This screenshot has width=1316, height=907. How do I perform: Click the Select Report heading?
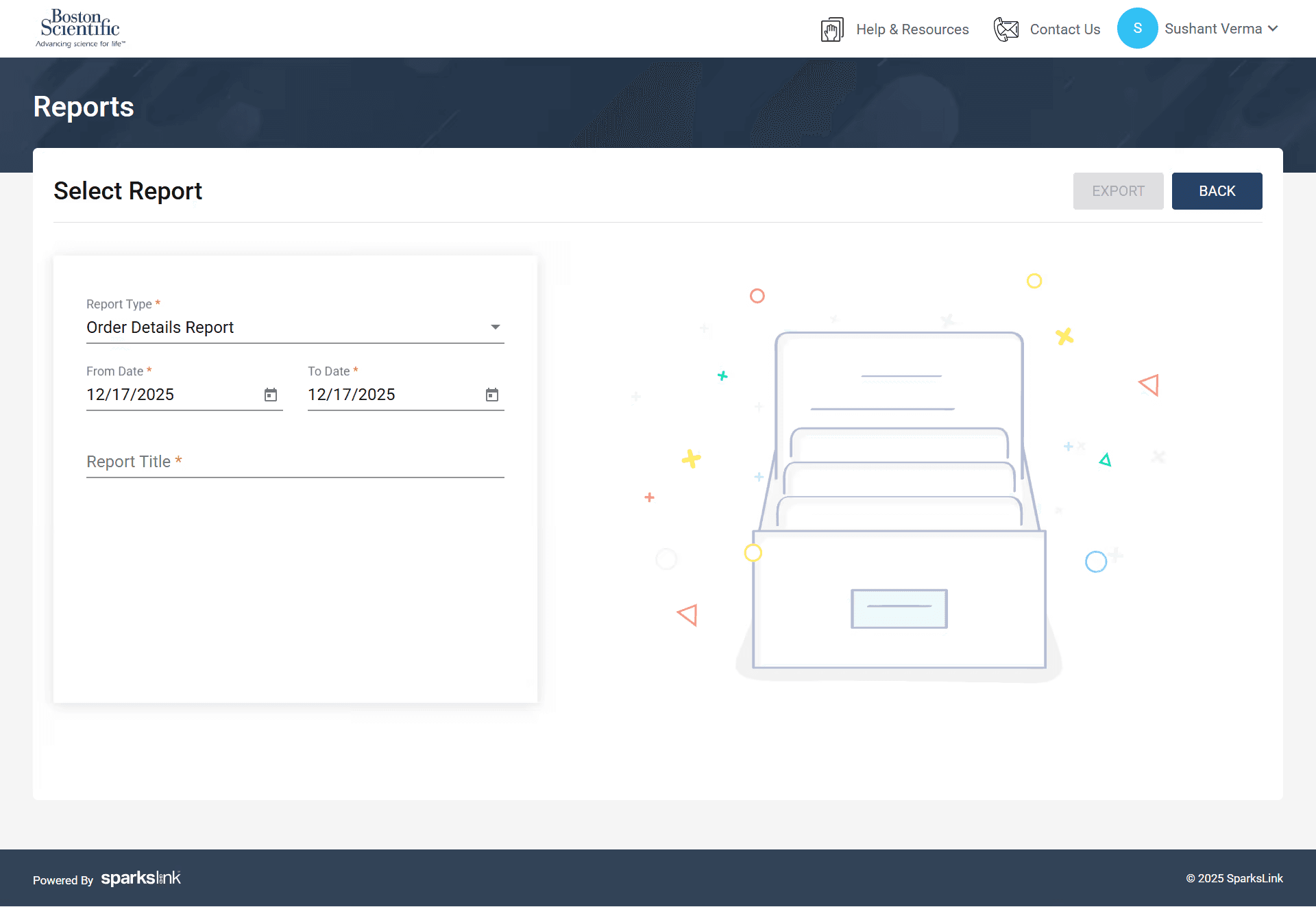[x=127, y=191]
